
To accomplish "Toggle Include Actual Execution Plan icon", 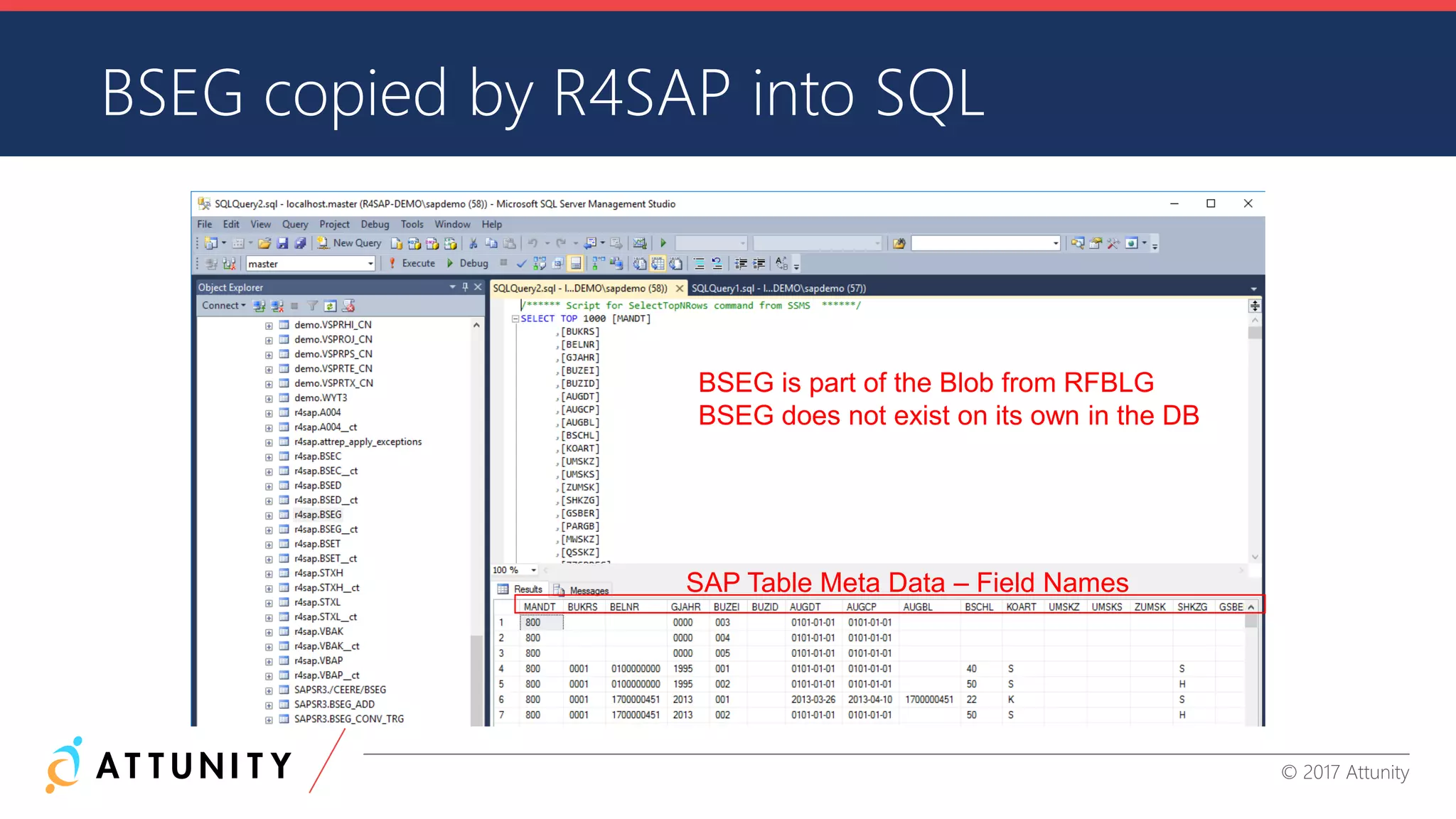I will [598, 264].
